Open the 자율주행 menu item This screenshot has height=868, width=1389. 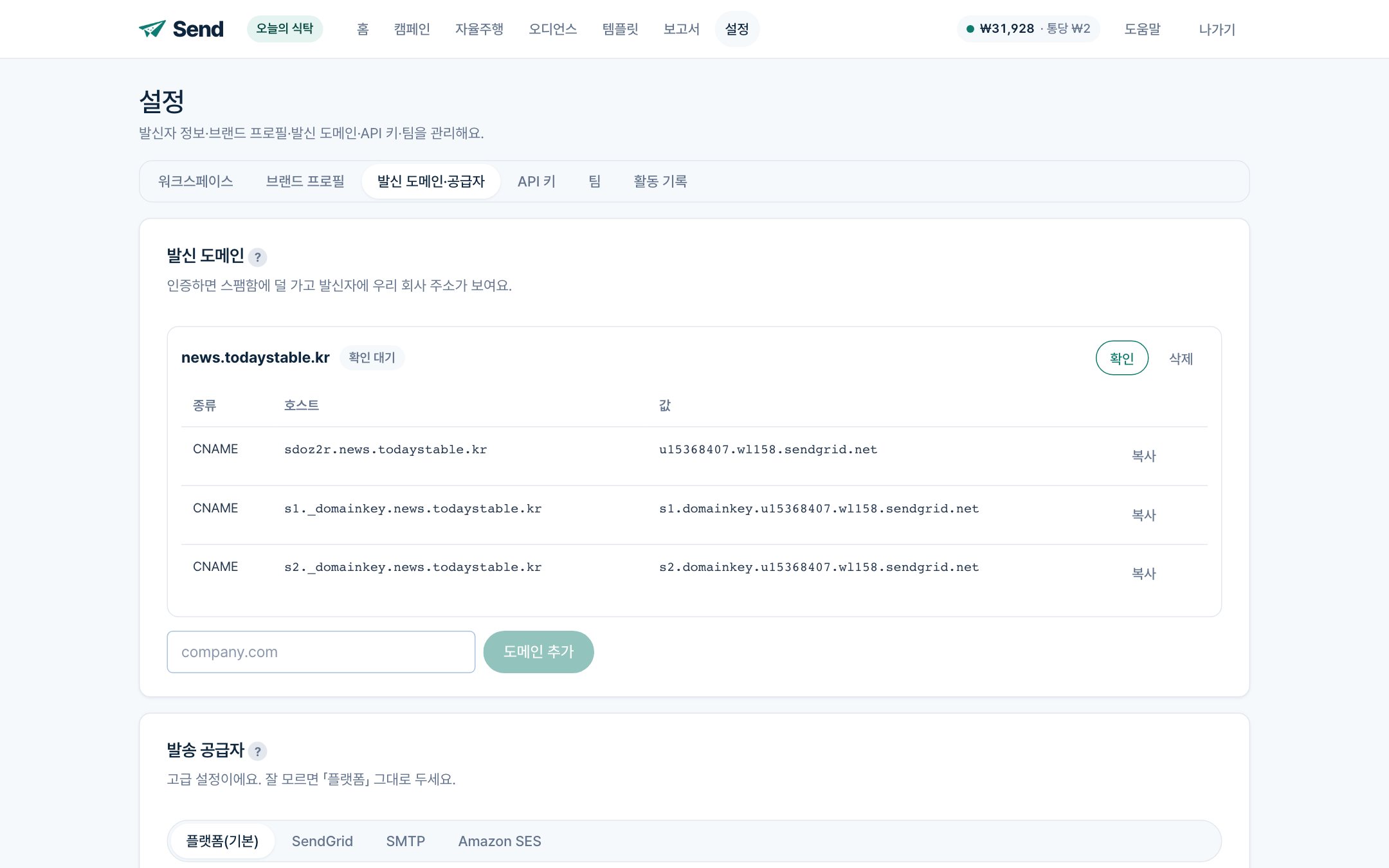click(480, 29)
